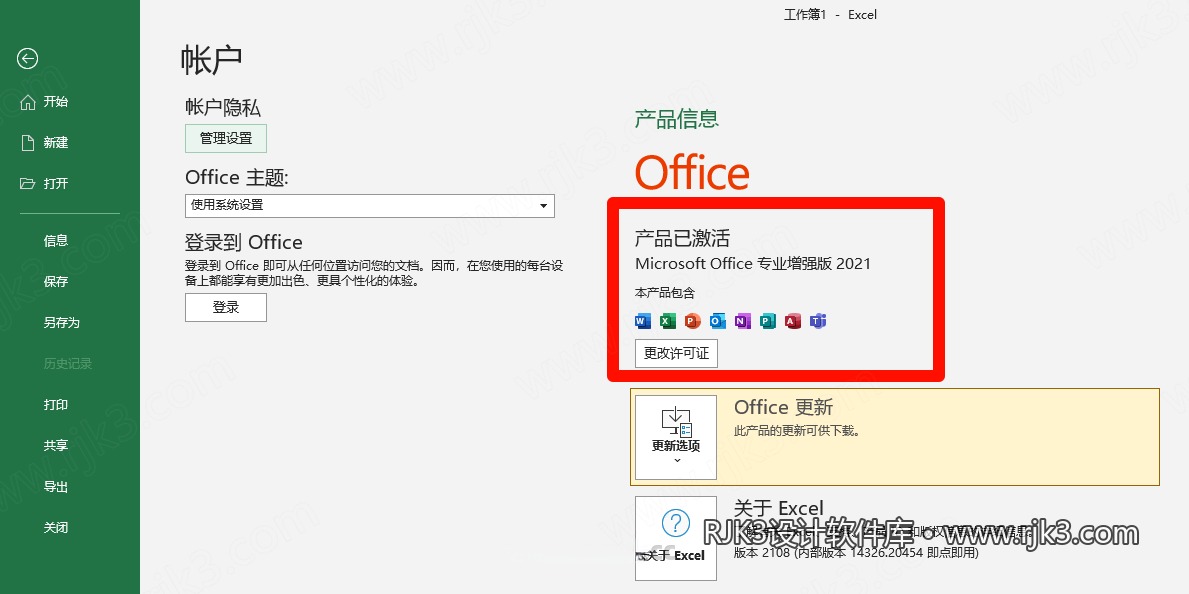1189x594 pixels.
Task: Click the 工作簿1 - Excel title
Action: [830, 14]
